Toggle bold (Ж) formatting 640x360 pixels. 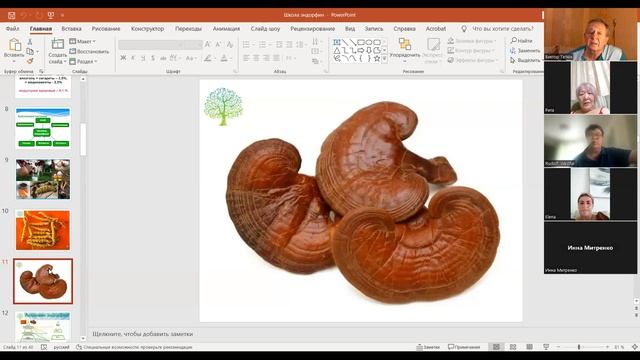123,58
